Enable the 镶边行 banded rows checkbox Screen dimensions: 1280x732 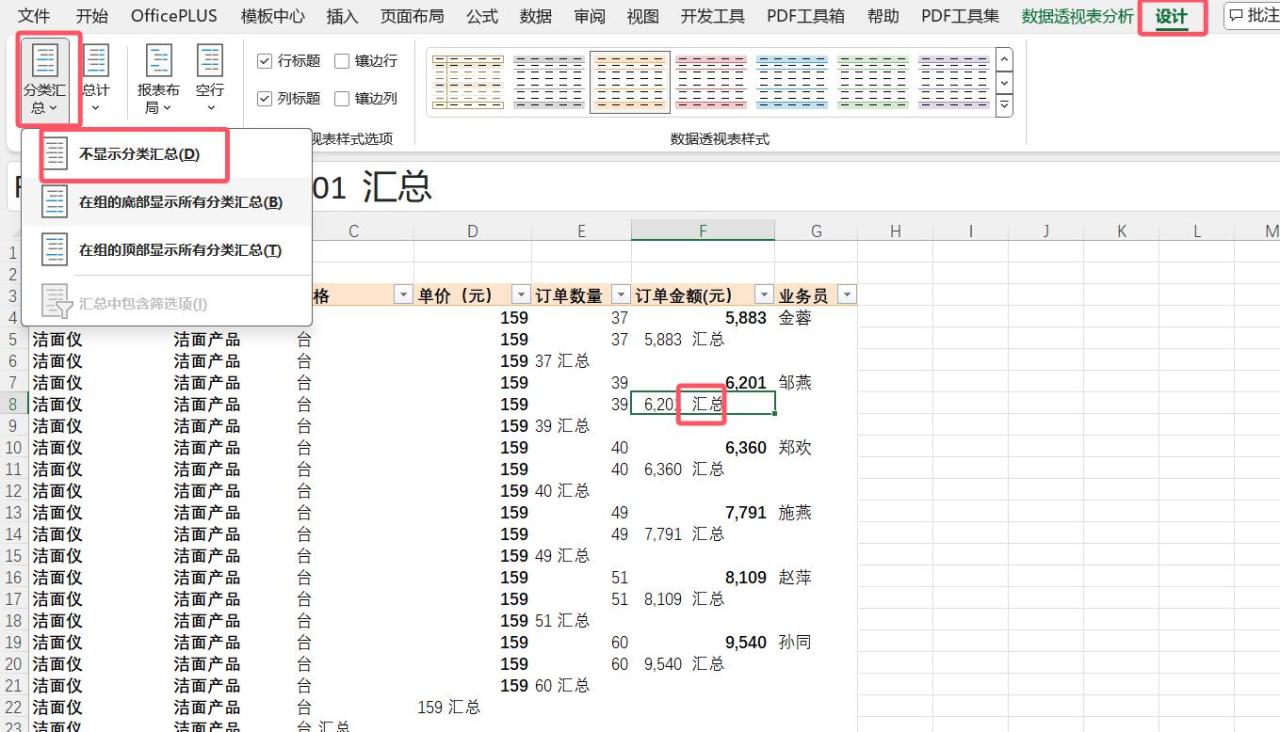(x=342, y=61)
